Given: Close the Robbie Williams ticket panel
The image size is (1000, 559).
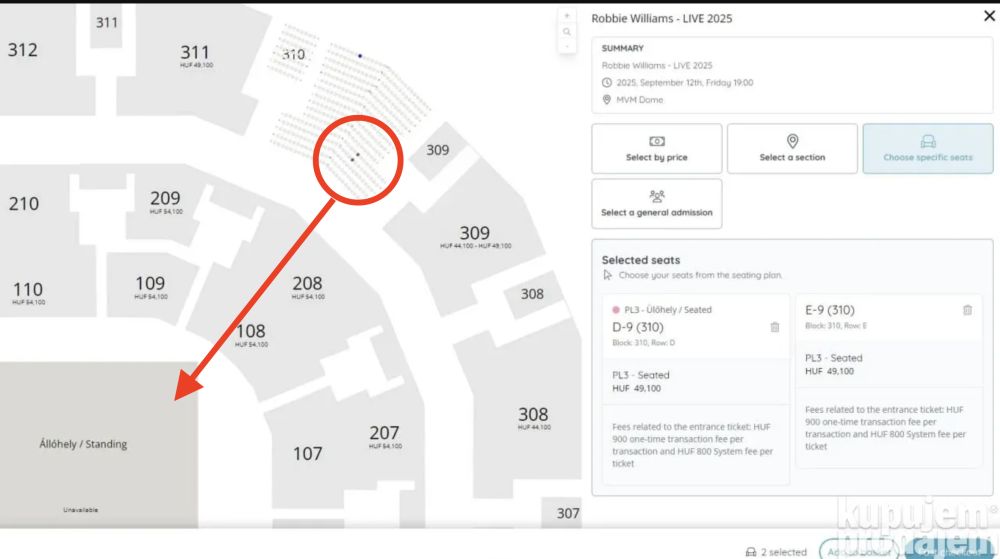Looking at the screenshot, I should tap(989, 16).
